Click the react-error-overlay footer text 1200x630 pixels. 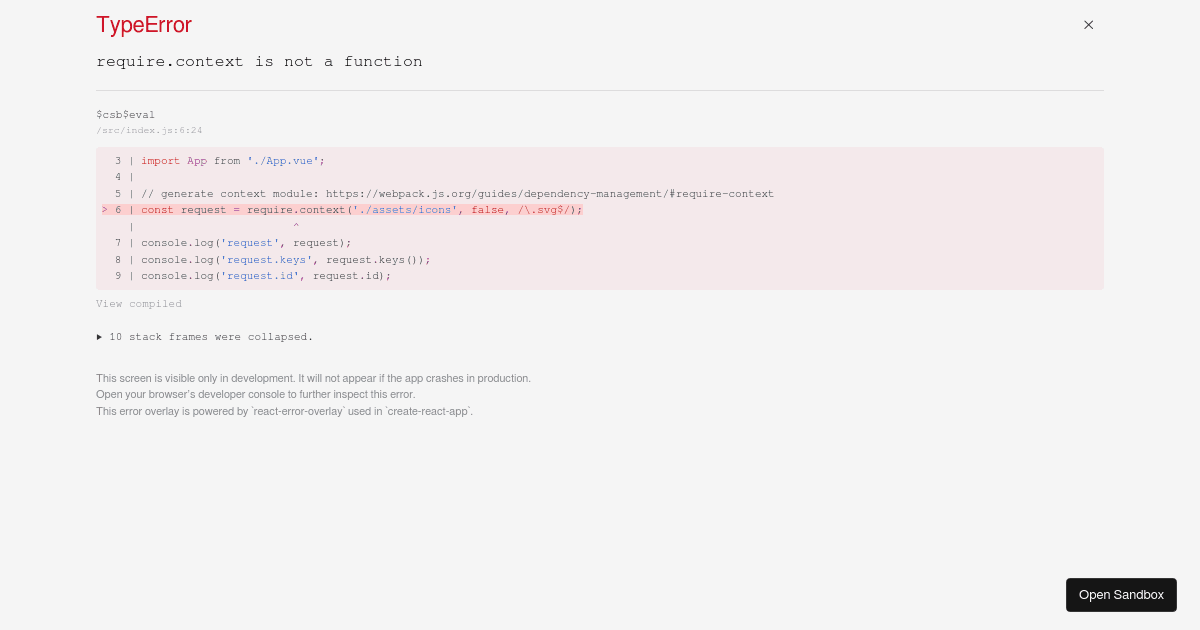pos(284,411)
